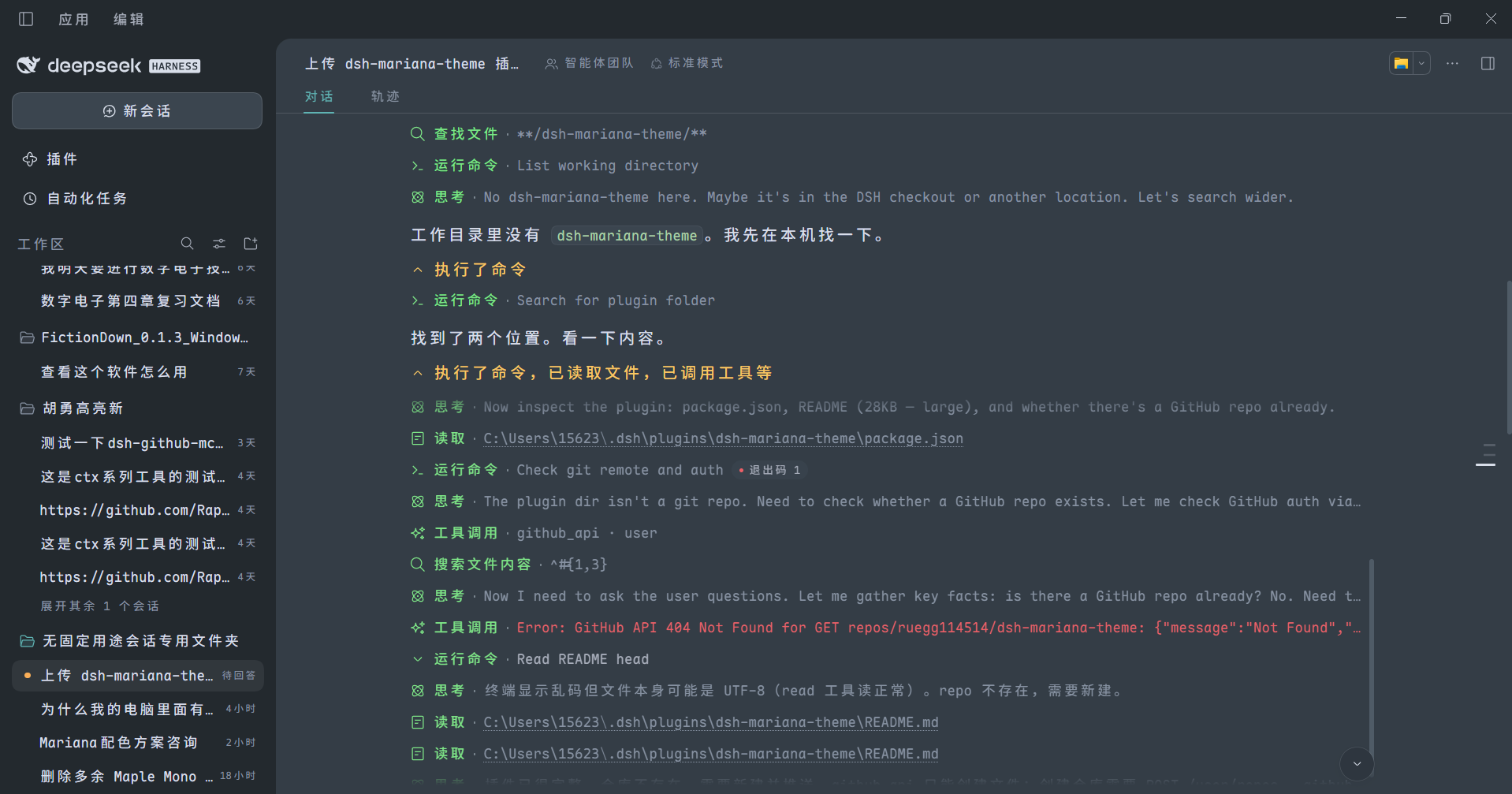1512x794 pixels.
Task: Click the 智能体团队 label
Action: (589, 63)
